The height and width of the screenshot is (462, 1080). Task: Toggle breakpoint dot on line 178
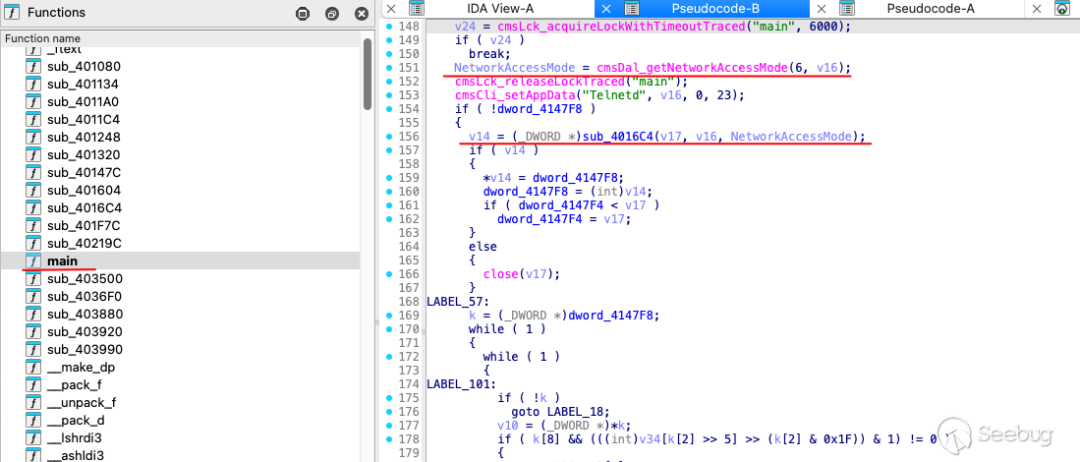pos(389,439)
